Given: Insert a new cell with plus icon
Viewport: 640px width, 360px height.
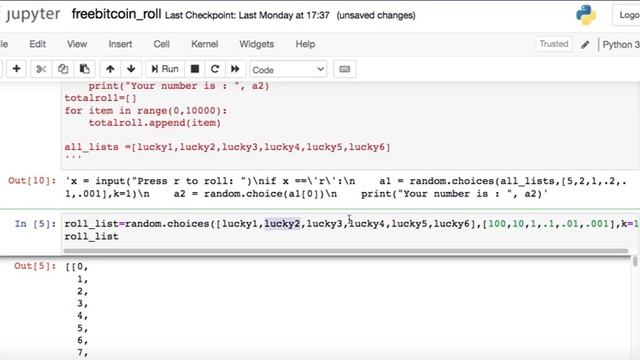Looking at the screenshot, I should point(16,69).
